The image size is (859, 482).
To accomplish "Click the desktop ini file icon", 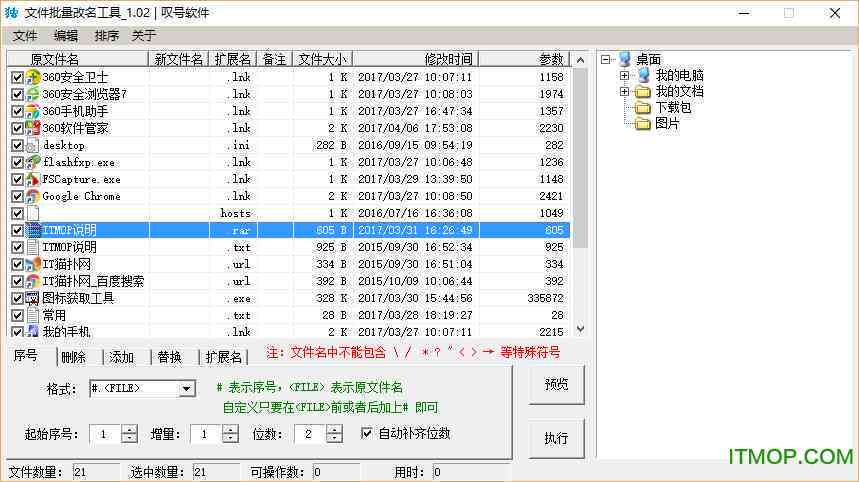I will pyautogui.click(x=33, y=145).
